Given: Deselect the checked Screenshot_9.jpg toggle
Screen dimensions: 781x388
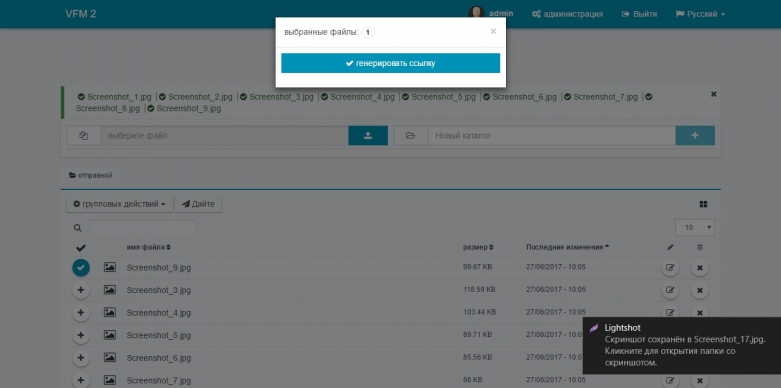Looking at the screenshot, I should 81,268.
